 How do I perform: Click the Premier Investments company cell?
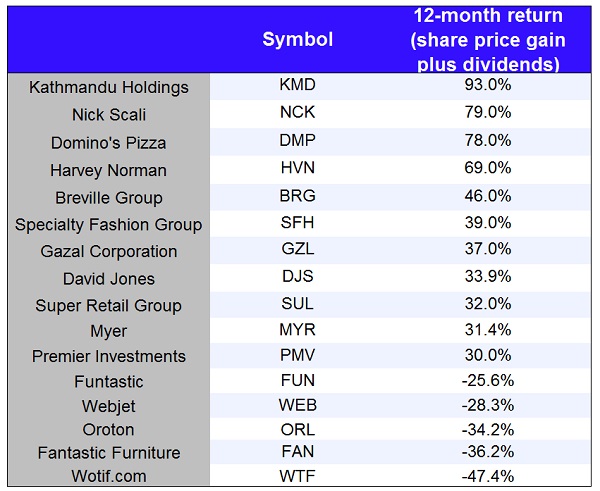(109, 356)
